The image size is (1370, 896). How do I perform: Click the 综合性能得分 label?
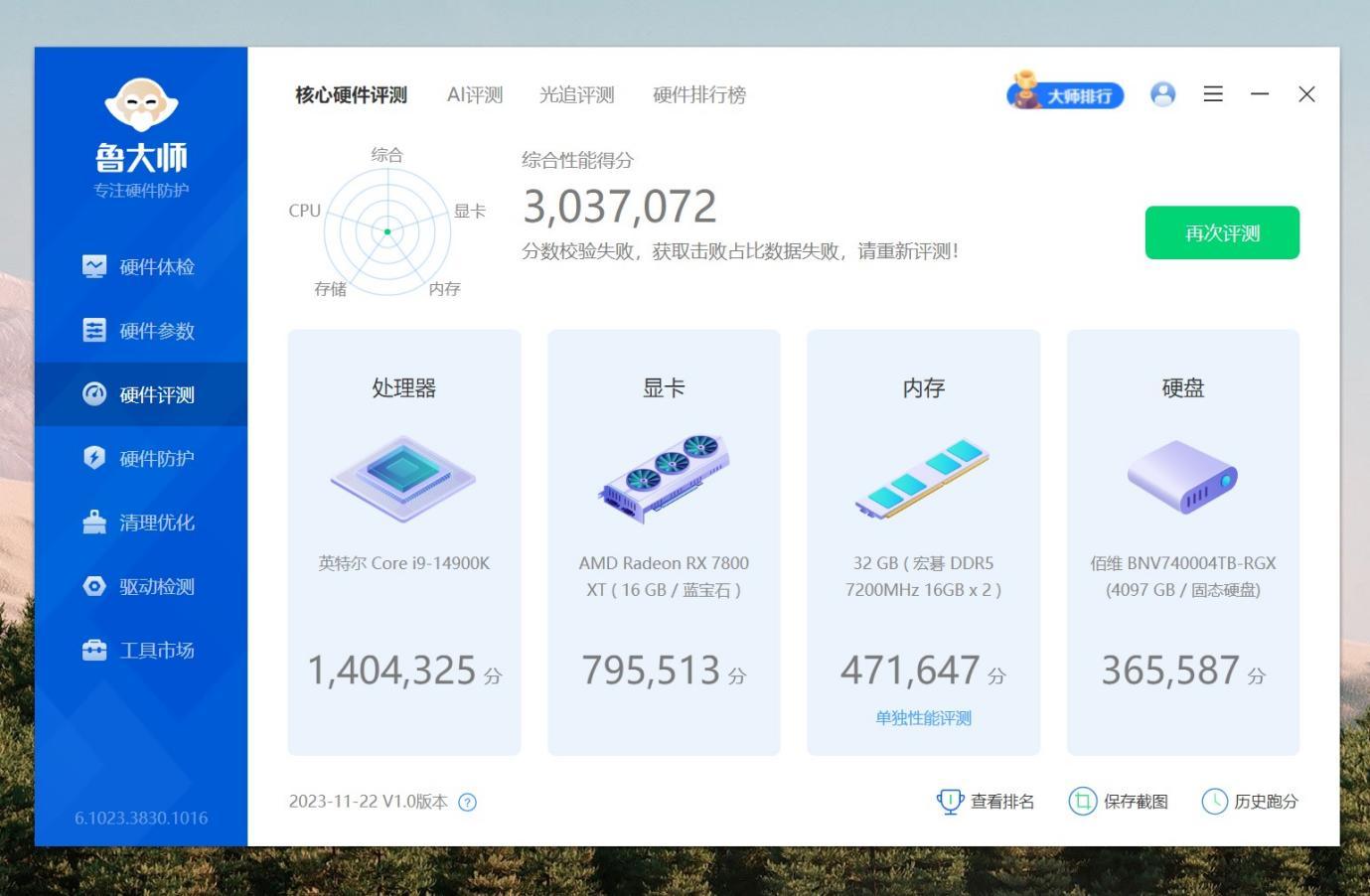pos(577,161)
